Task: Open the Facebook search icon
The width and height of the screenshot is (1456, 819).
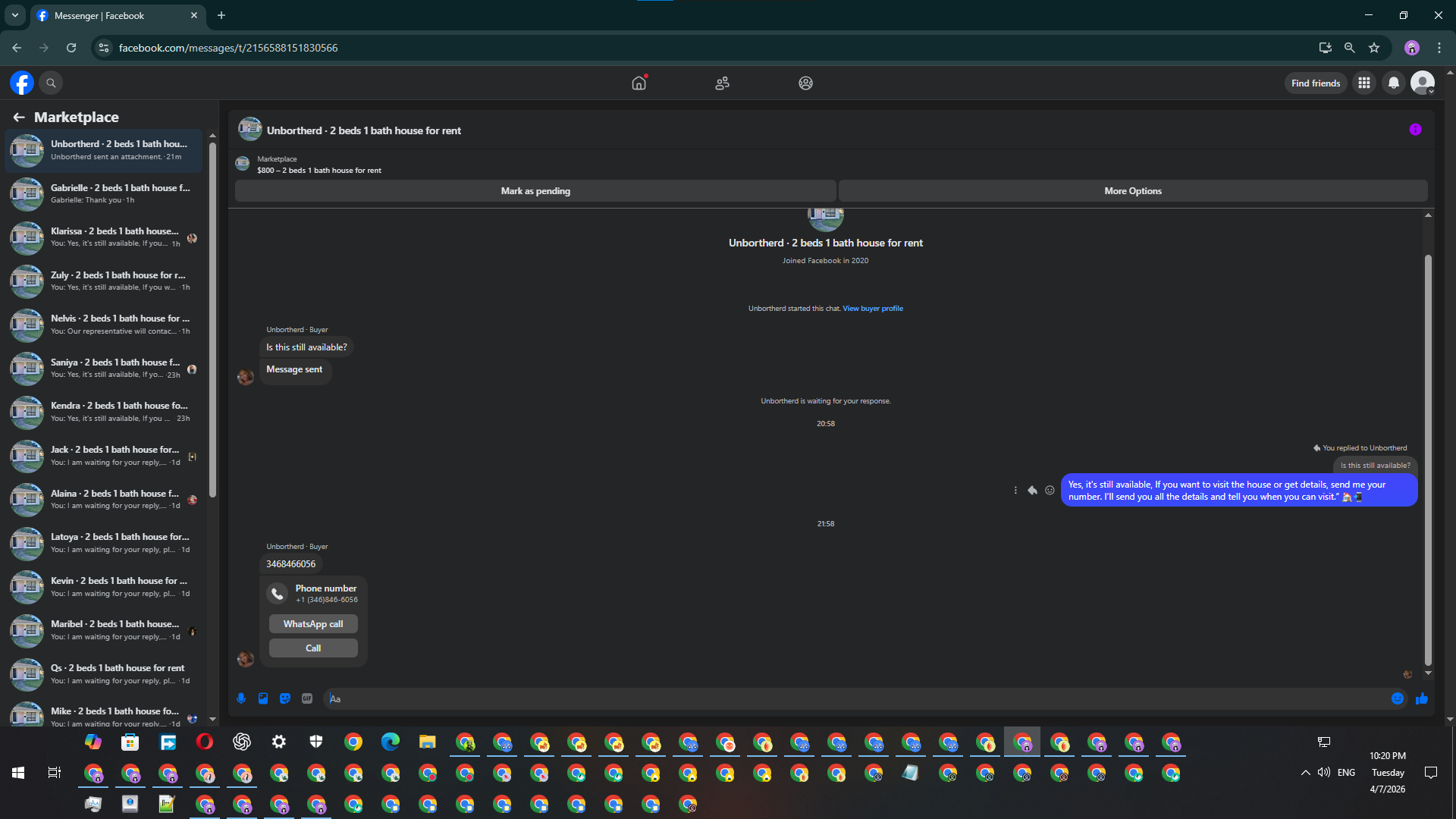Action: coord(51,83)
